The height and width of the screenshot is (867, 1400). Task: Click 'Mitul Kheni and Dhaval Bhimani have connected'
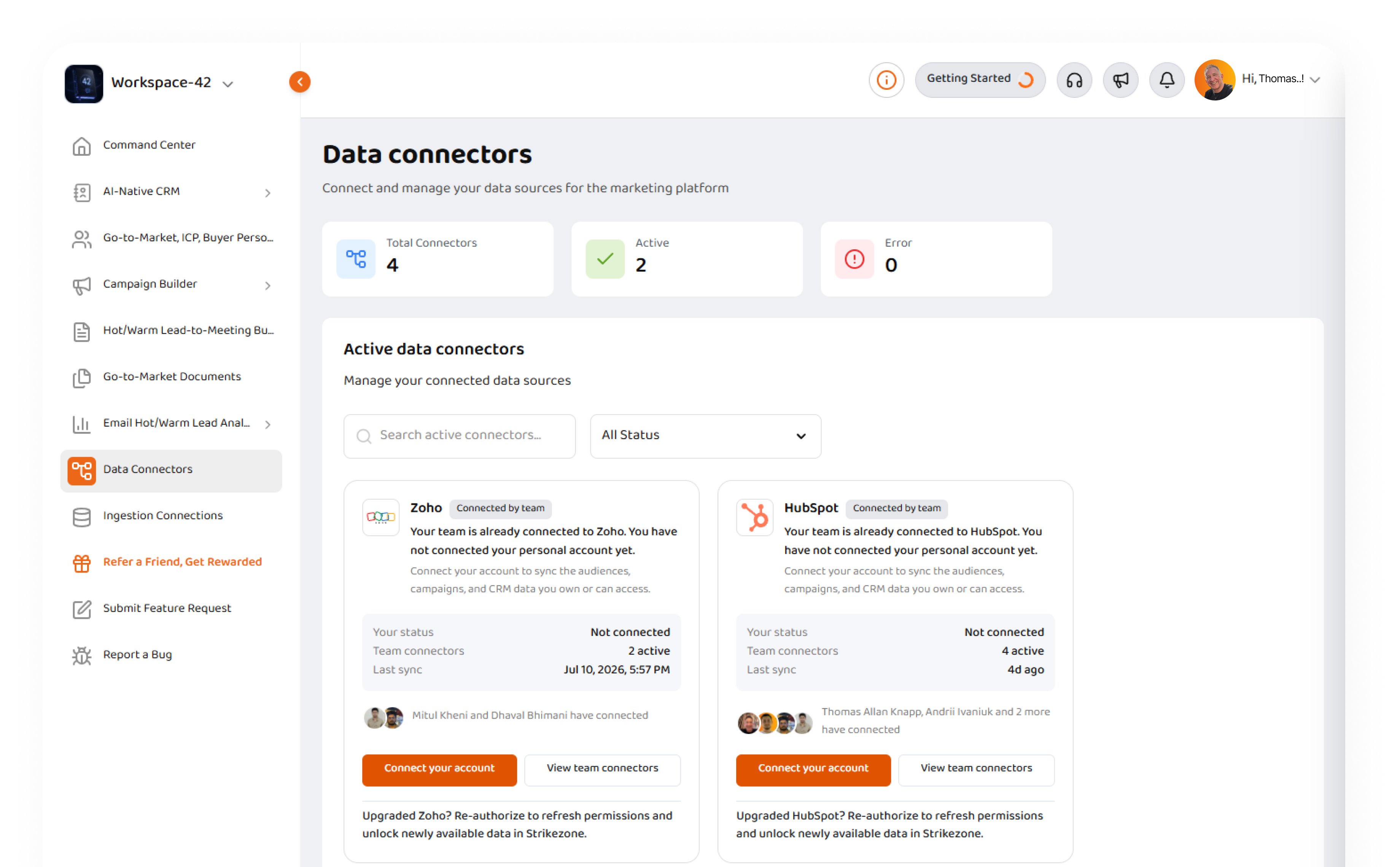click(530, 715)
